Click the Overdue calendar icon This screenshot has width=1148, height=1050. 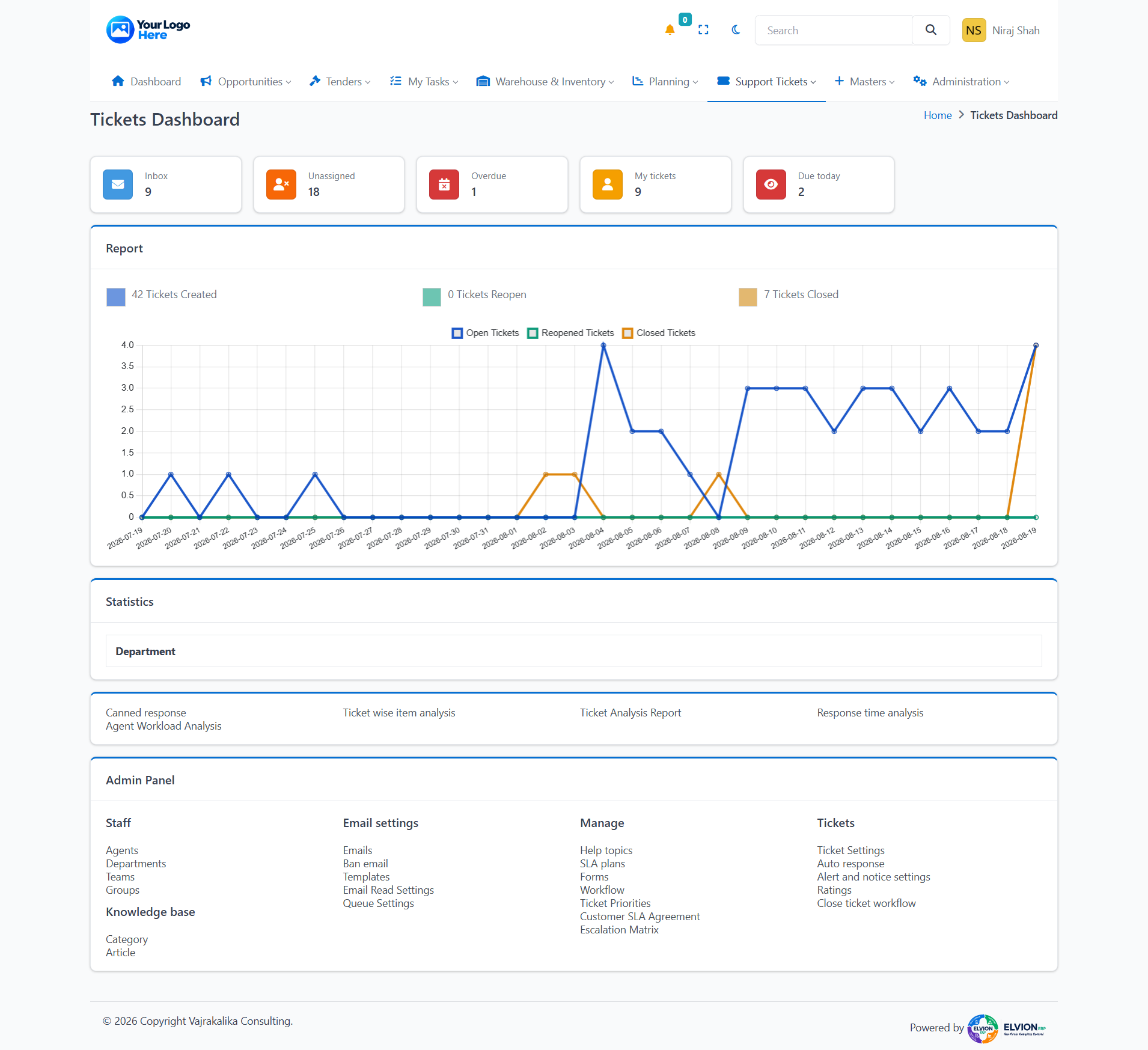point(444,185)
